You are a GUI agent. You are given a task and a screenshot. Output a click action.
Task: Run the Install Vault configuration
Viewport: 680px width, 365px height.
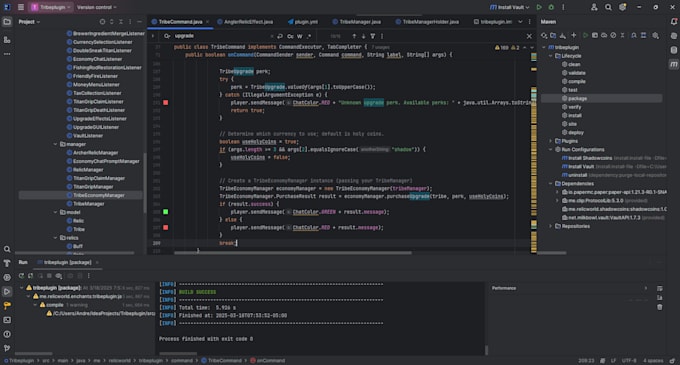point(539,7)
